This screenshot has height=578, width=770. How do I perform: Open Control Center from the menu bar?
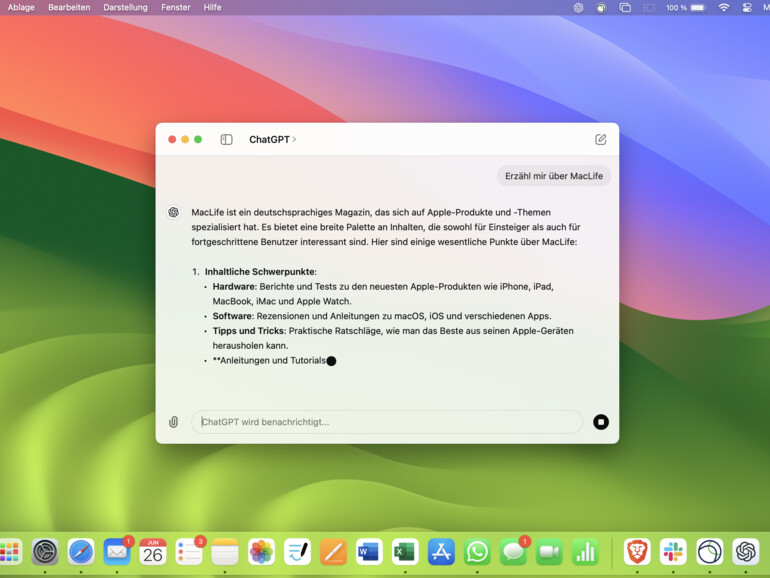pyautogui.click(x=747, y=7)
